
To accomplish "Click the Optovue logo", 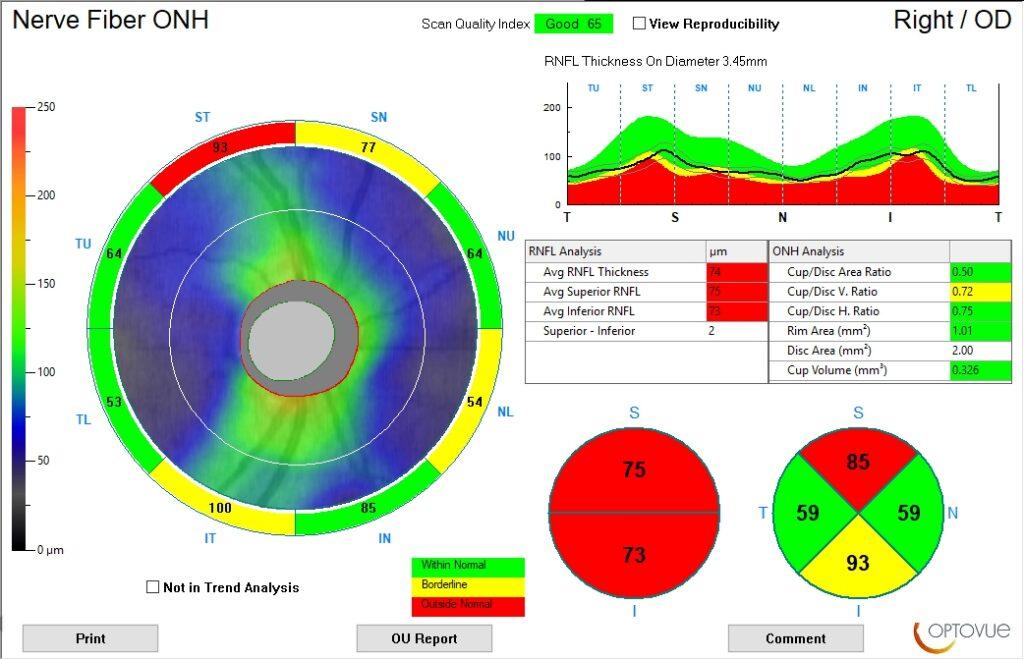I will pos(962,634).
